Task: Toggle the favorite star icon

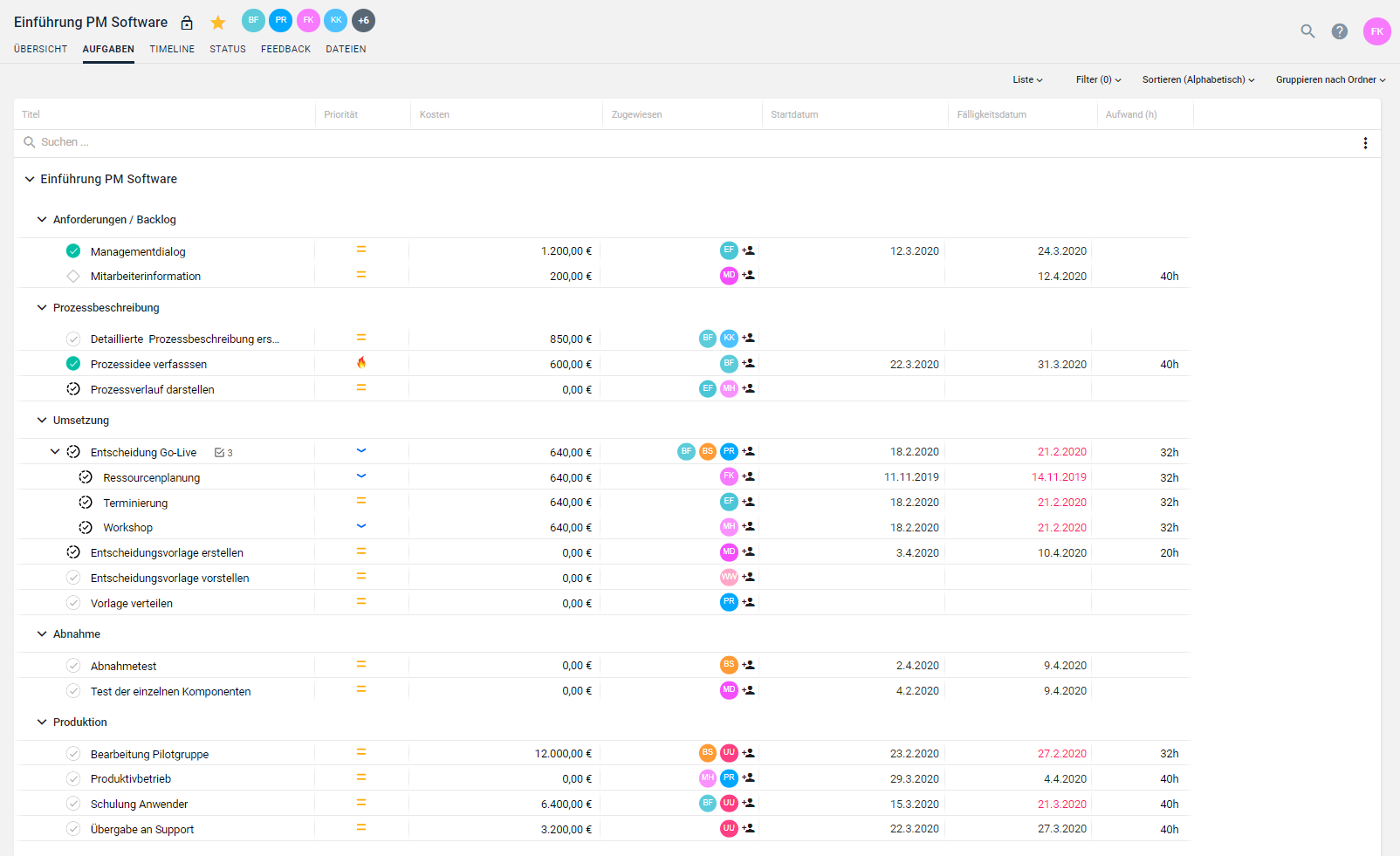Action: tap(218, 23)
